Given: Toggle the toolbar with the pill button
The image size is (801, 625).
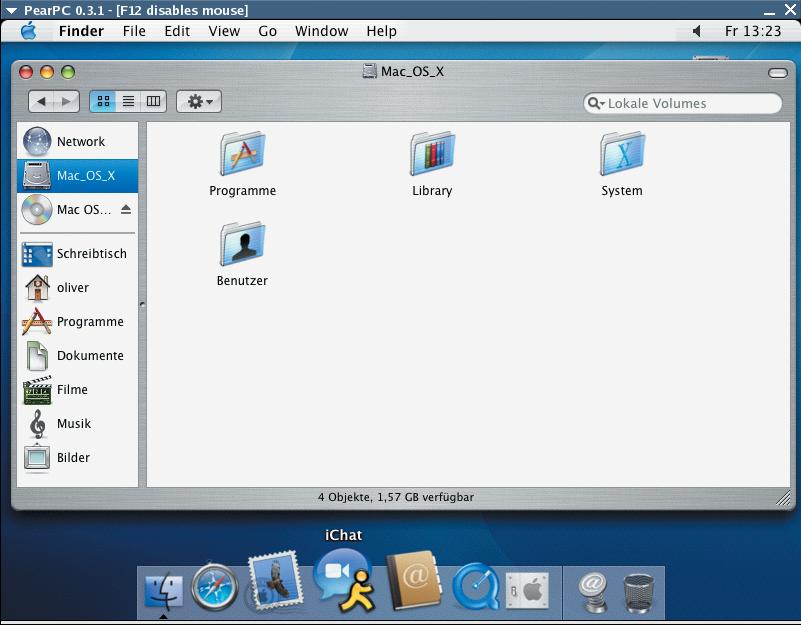Looking at the screenshot, I should (x=778, y=74).
